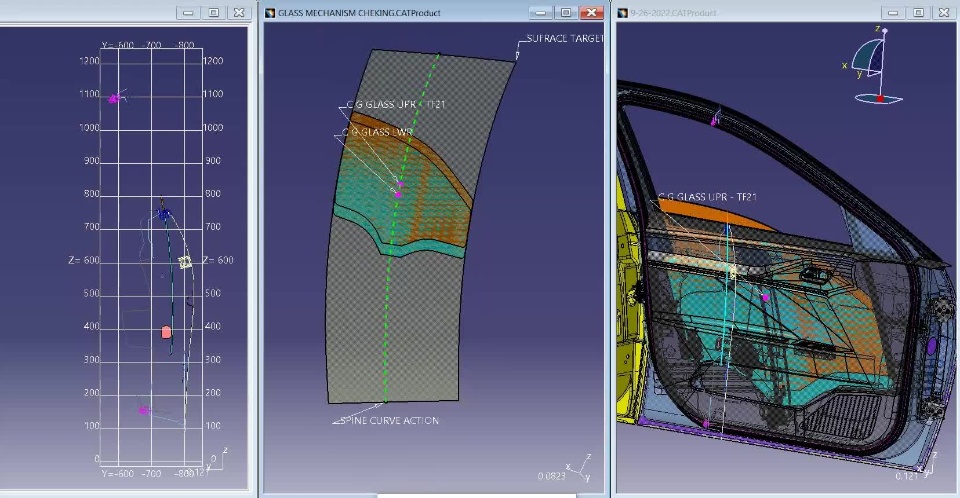Click the CATProduct document icon of GLASS MECHANISM CHEKING window
This screenshot has width=960, height=498.
click(x=270, y=12)
